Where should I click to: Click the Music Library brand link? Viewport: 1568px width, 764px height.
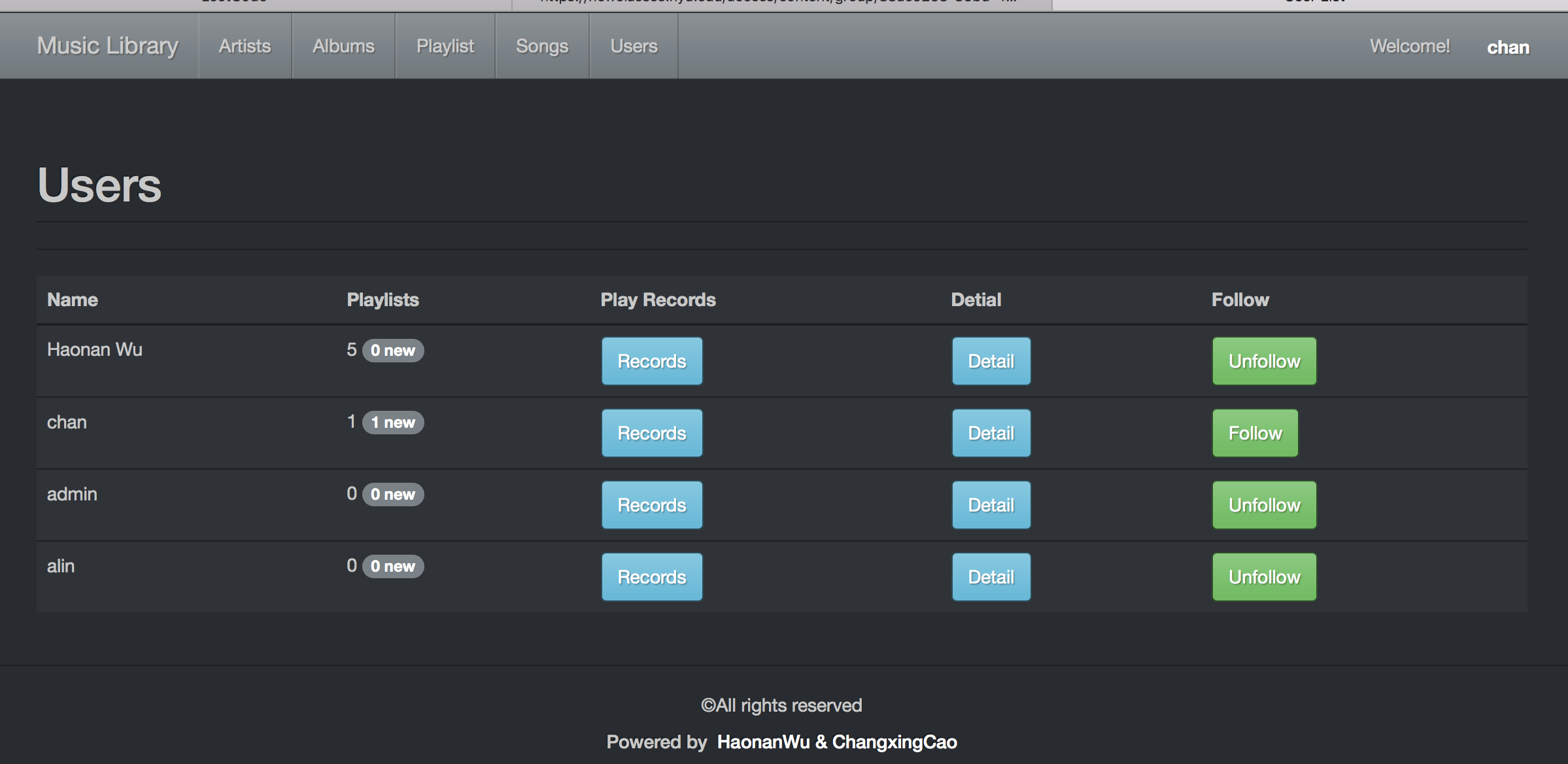click(108, 46)
